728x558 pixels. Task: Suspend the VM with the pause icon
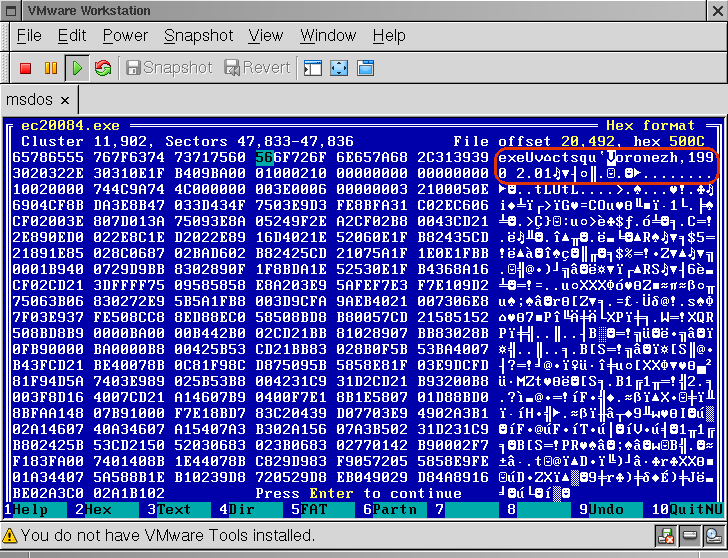point(51,68)
